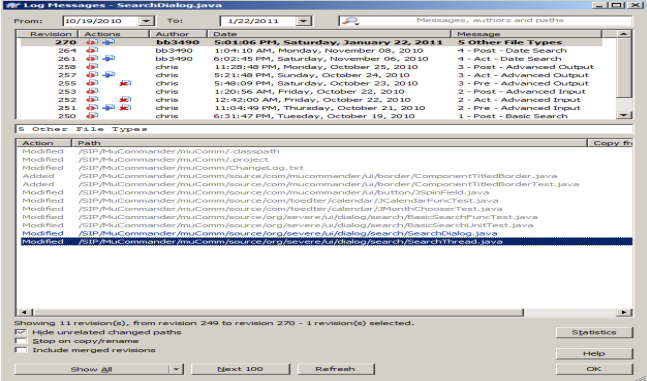Open the Statistics dialog
The width and height of the screenshot is (647, 381).
pyautogui.click(x=594, y=332)
